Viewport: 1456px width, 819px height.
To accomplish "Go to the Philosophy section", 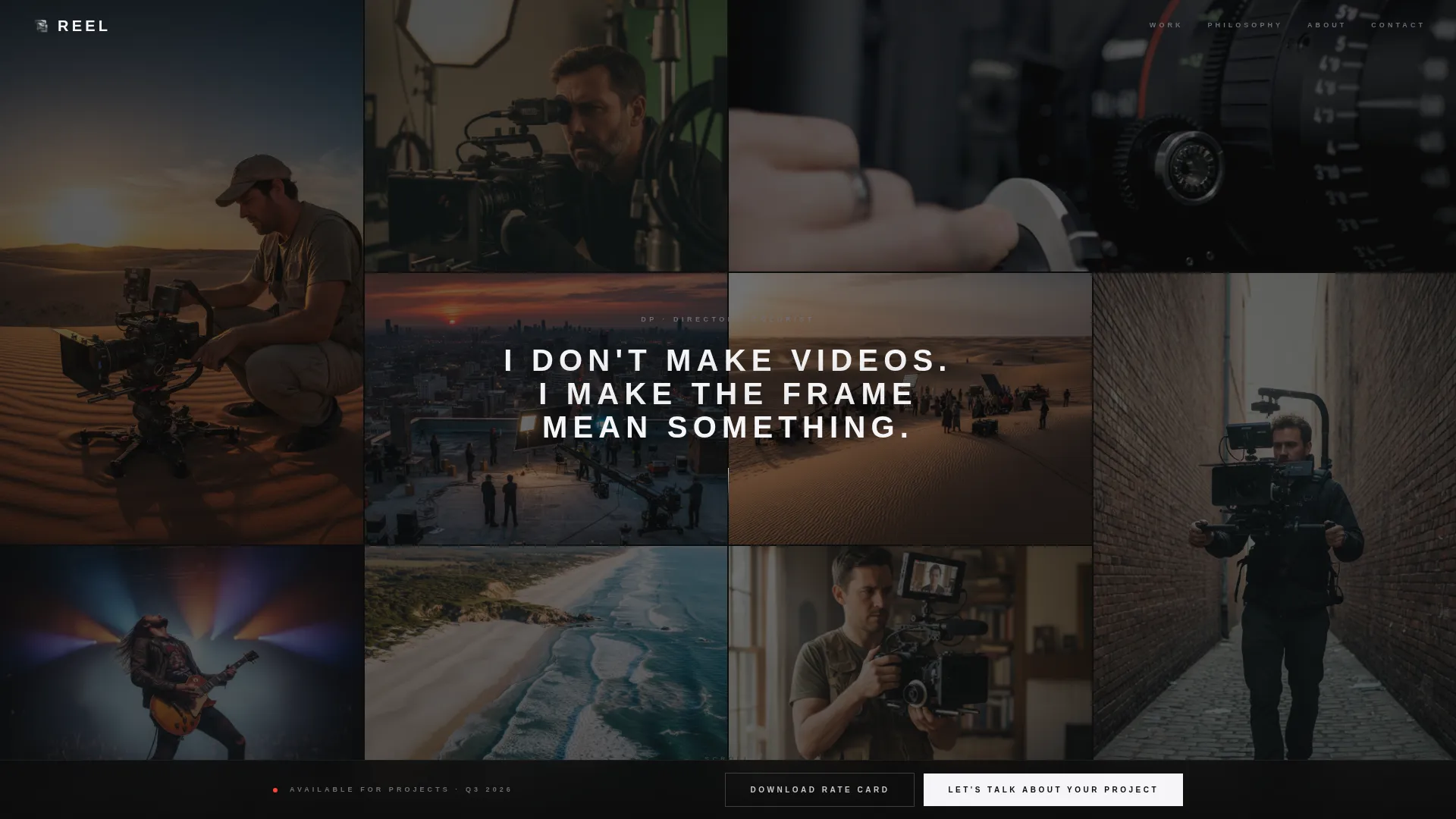I will tap(1244, 25).
